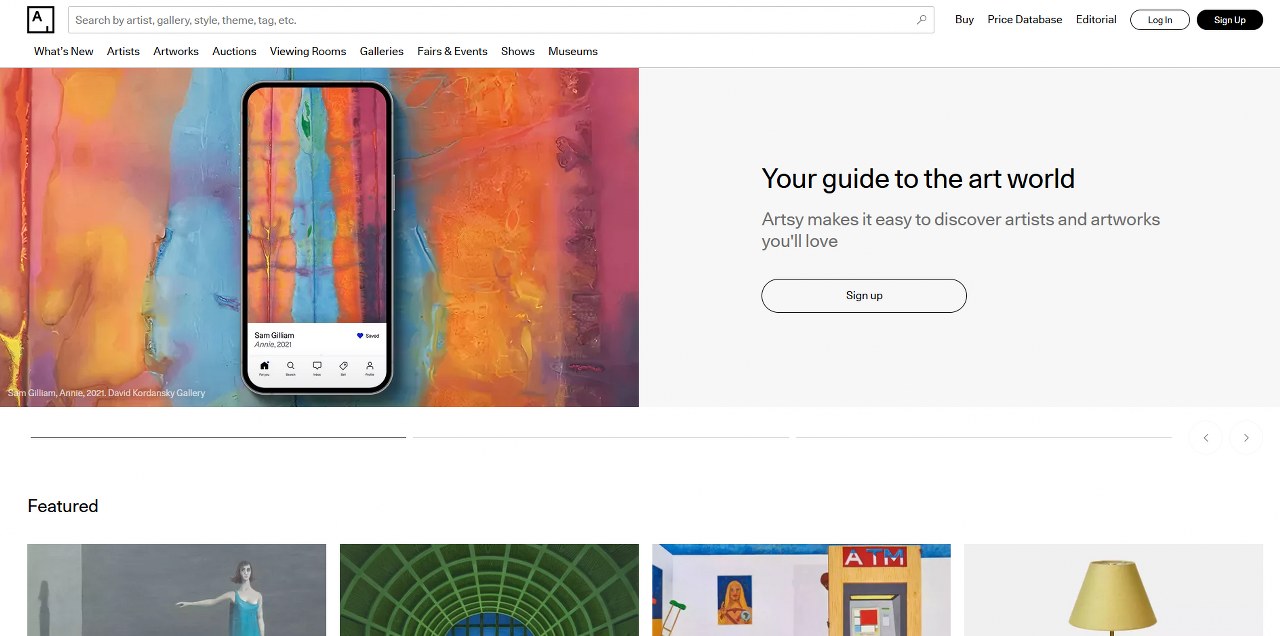The height and width of the screenshot is (636, 1280).
Task: Go to Fairs & Events
Action: (452, 51)
